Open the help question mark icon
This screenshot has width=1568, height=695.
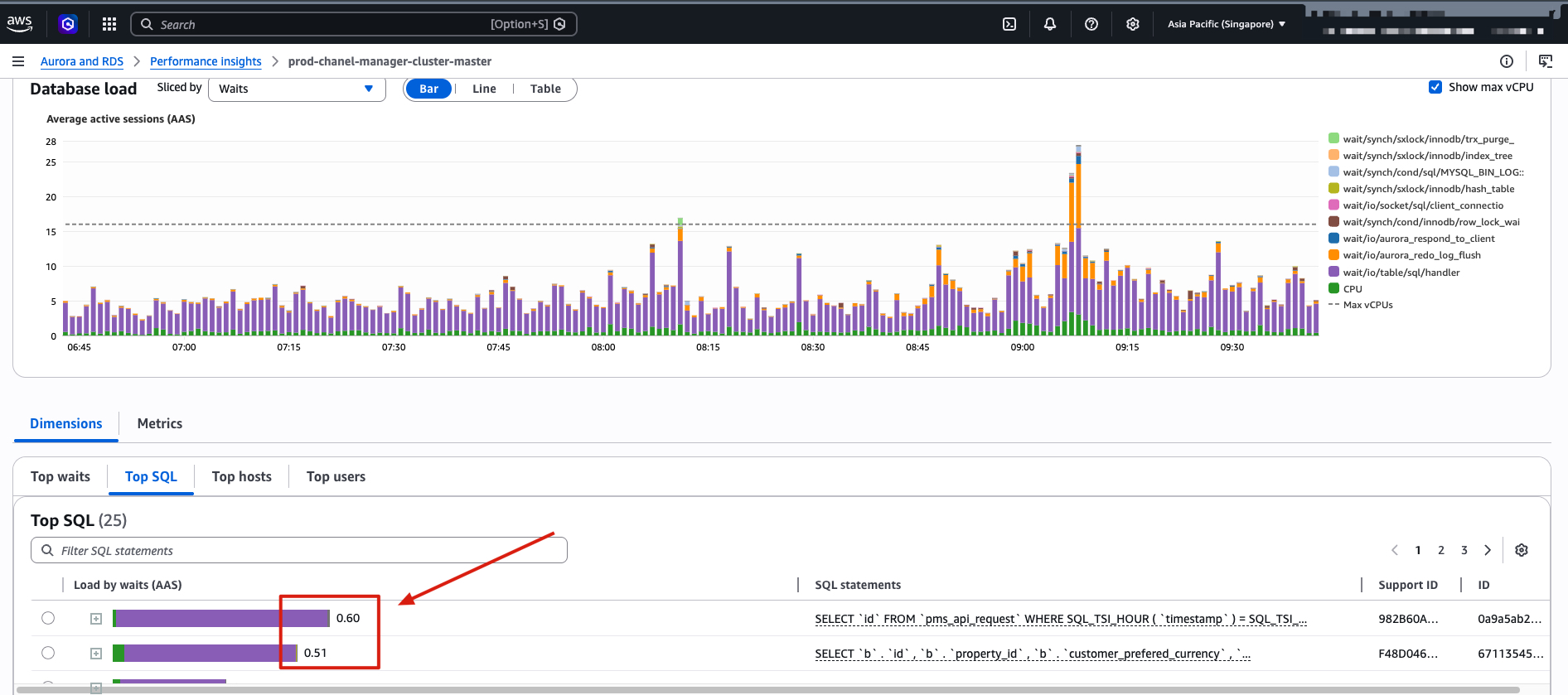pyautogui.click(x=1091, y=24)
